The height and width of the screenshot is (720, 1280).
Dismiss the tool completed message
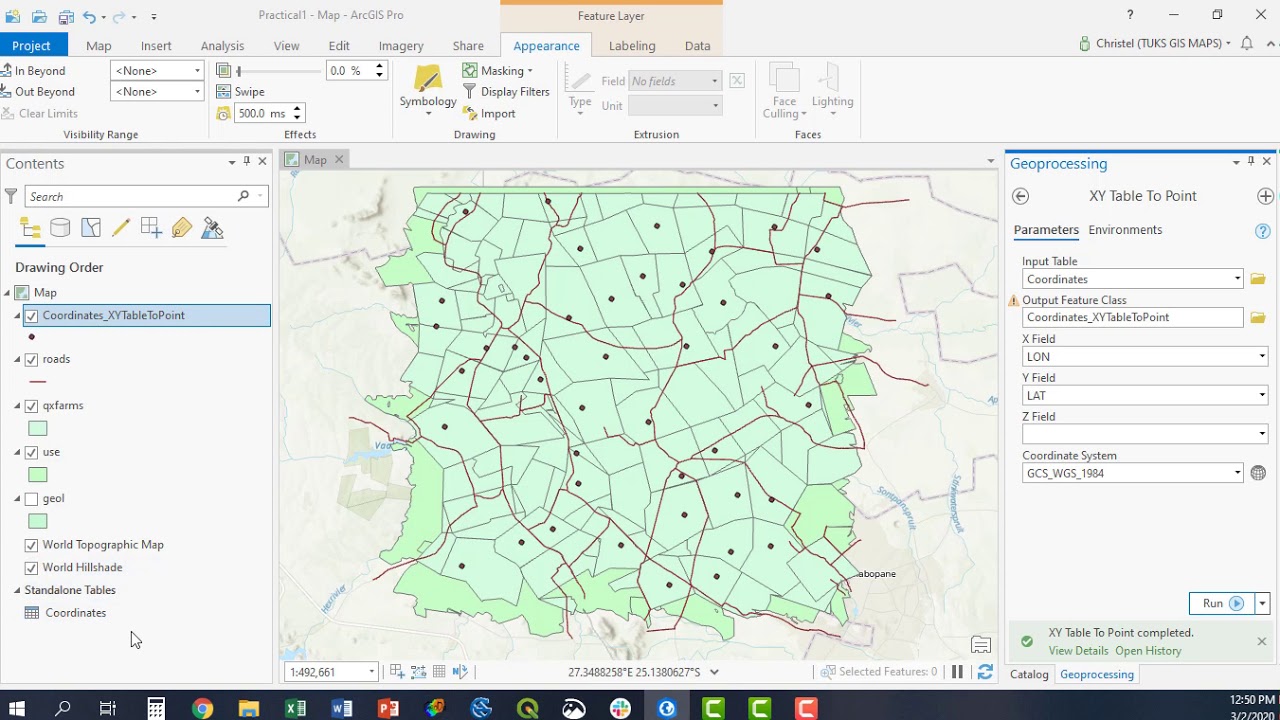pyautogui.click(x=1261, y=641)
